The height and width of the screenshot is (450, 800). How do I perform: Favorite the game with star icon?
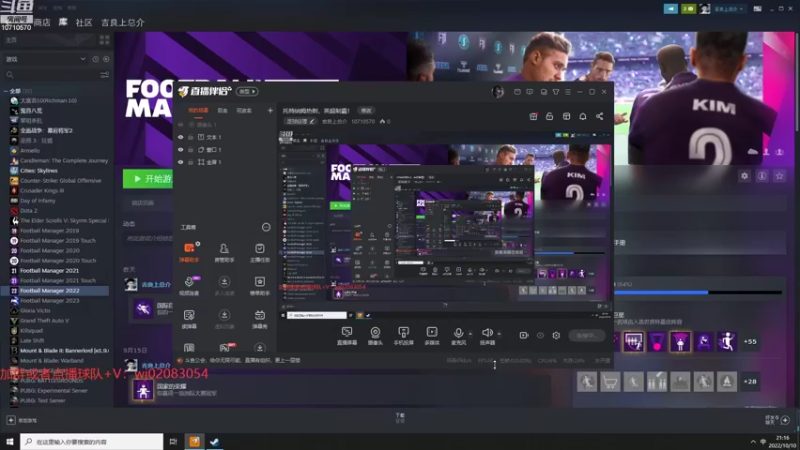(x=779, y=176)
